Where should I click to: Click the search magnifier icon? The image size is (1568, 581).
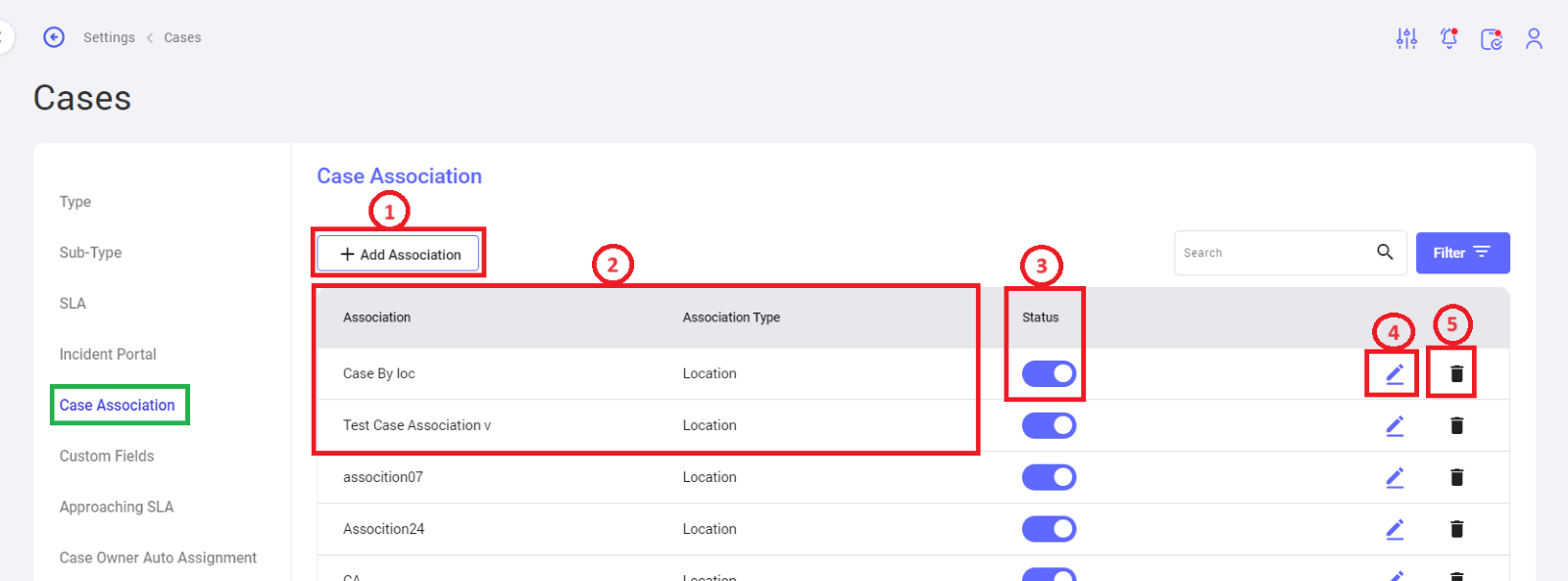1385,252
